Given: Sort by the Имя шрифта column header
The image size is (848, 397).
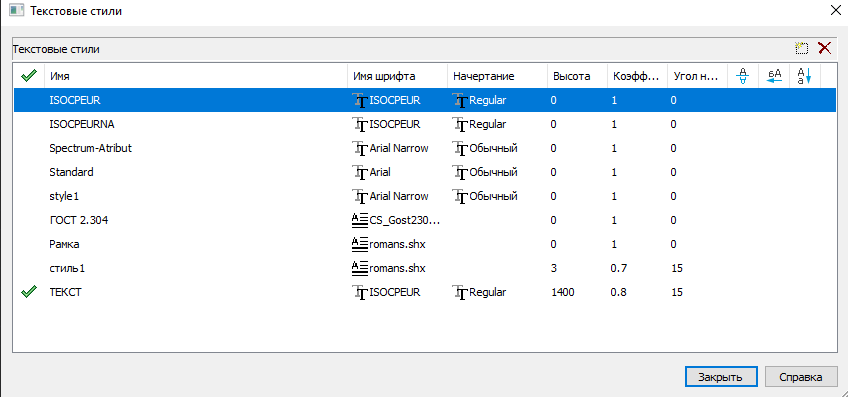Looking at the screenshot, I should click(x=397, y=76).
